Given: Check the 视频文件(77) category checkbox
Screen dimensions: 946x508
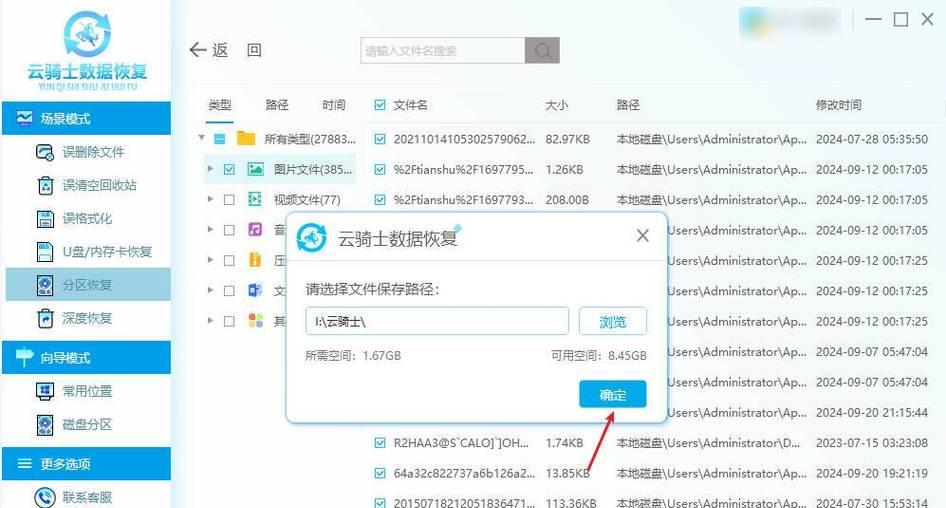Looking at the screenshot, I should click(x=229, y=200).
